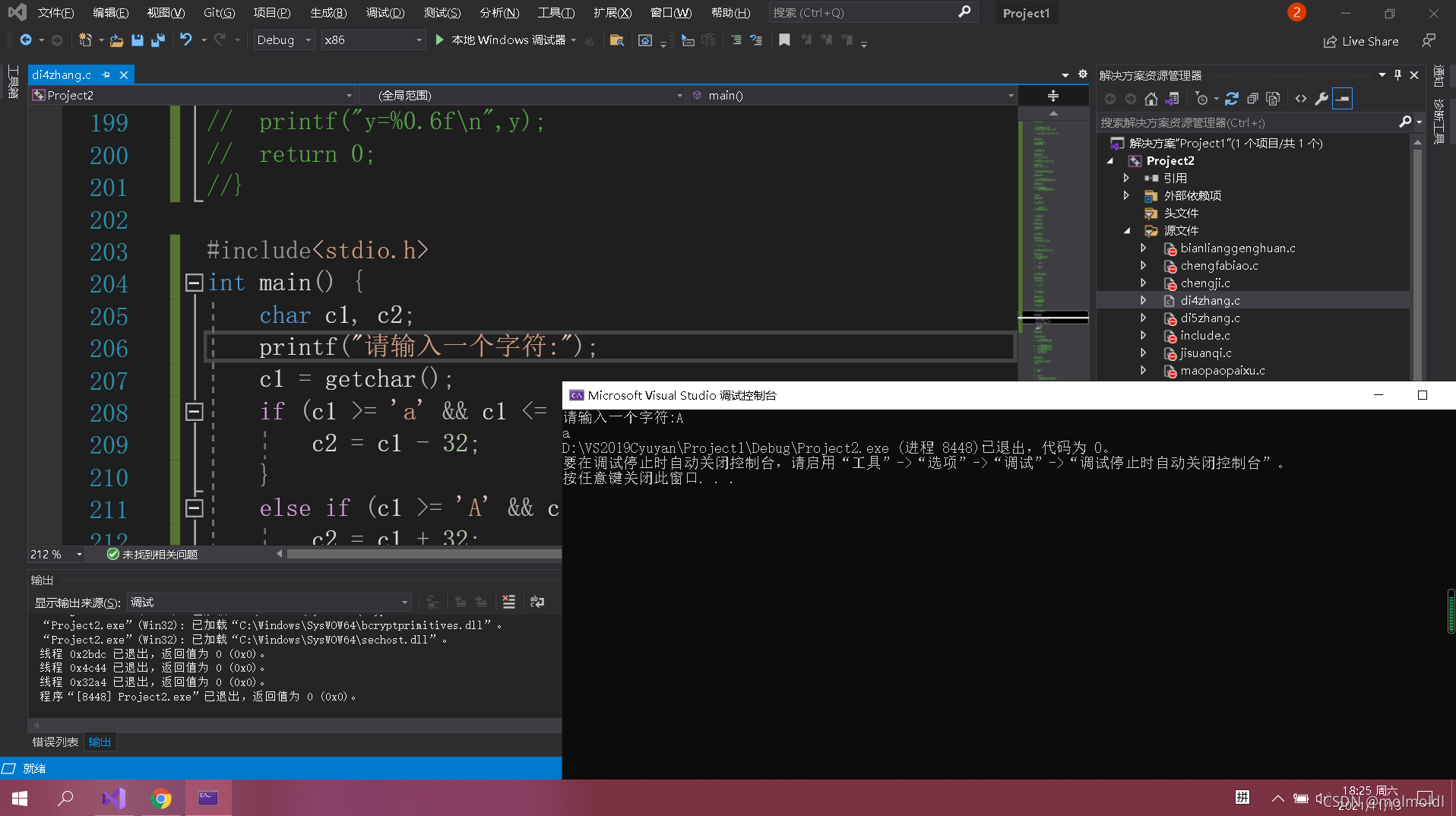Viewport: 1456px width, 816px height.
Task: Click the main search box (Ctrl+Q)
Action: click(x=872, y=13)
